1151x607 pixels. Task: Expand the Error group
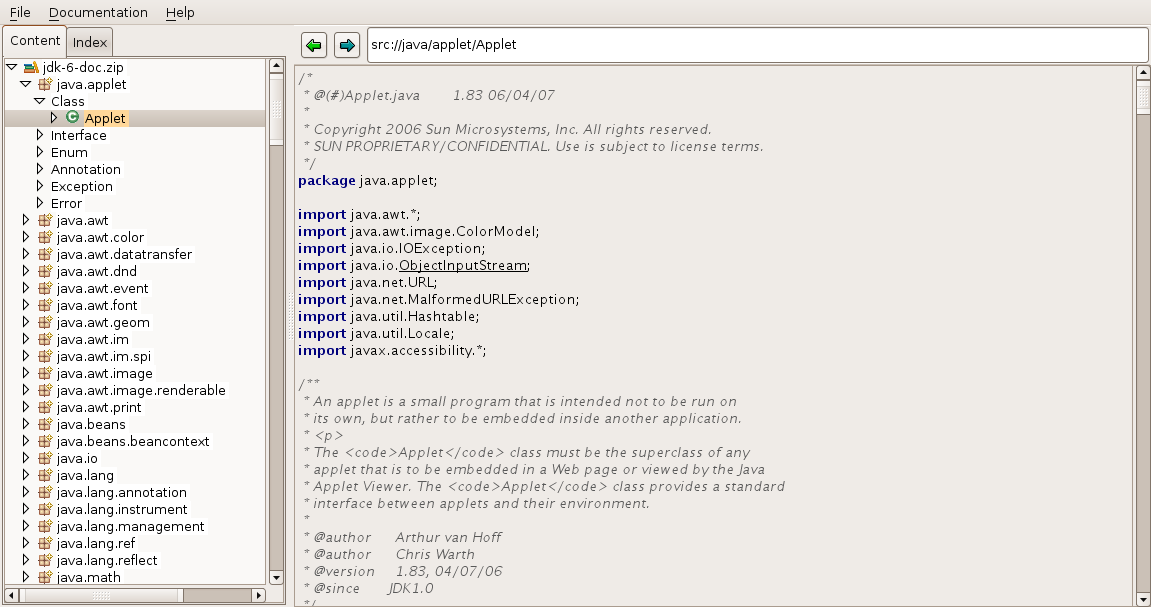[x=40, y=203]
